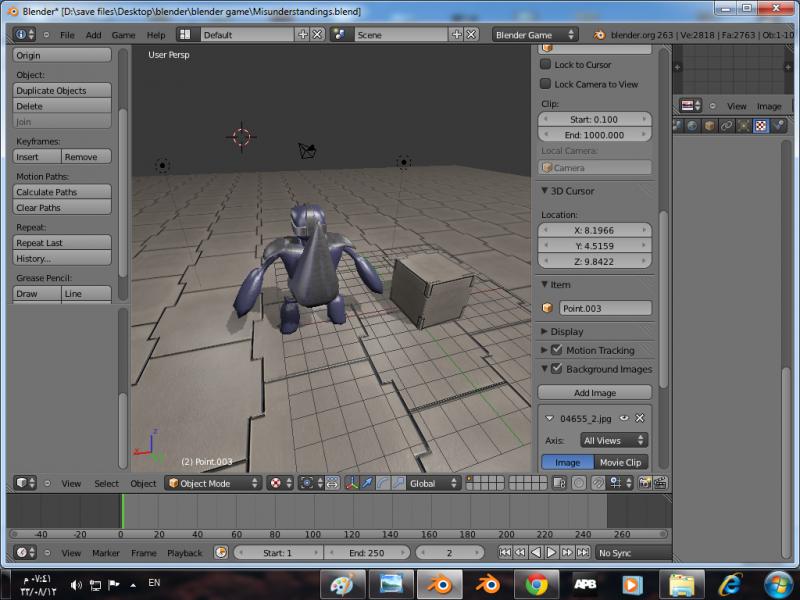Select the Movie Clip source toggle
Screen dimensions: 800x600
621,462
